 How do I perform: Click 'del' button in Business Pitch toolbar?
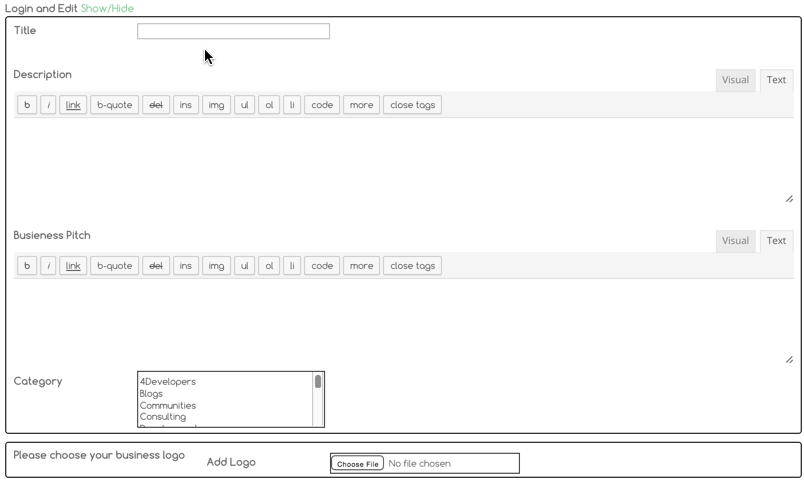point(155,266)
